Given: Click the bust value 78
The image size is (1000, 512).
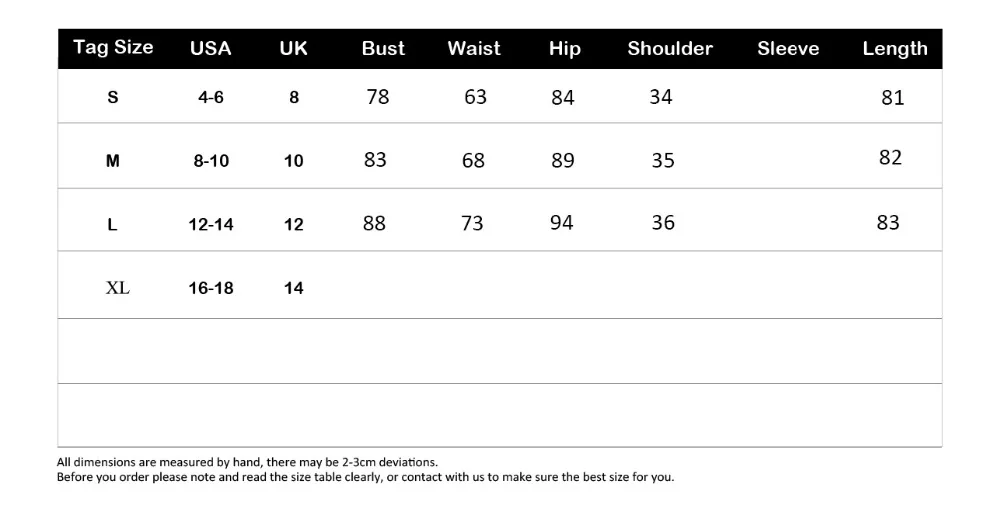Looking at the screenshot, I should tap(378, 96).
